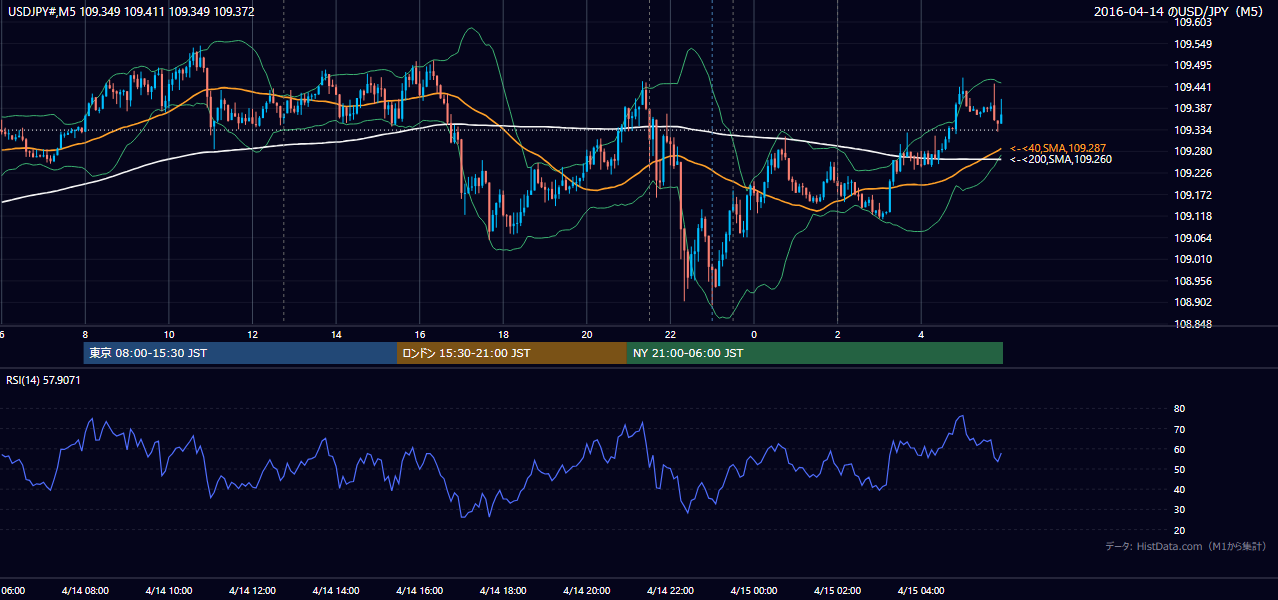Click the 4/14 08:00 date axis label
The image size is (1278, 600).
click(85, 591)
